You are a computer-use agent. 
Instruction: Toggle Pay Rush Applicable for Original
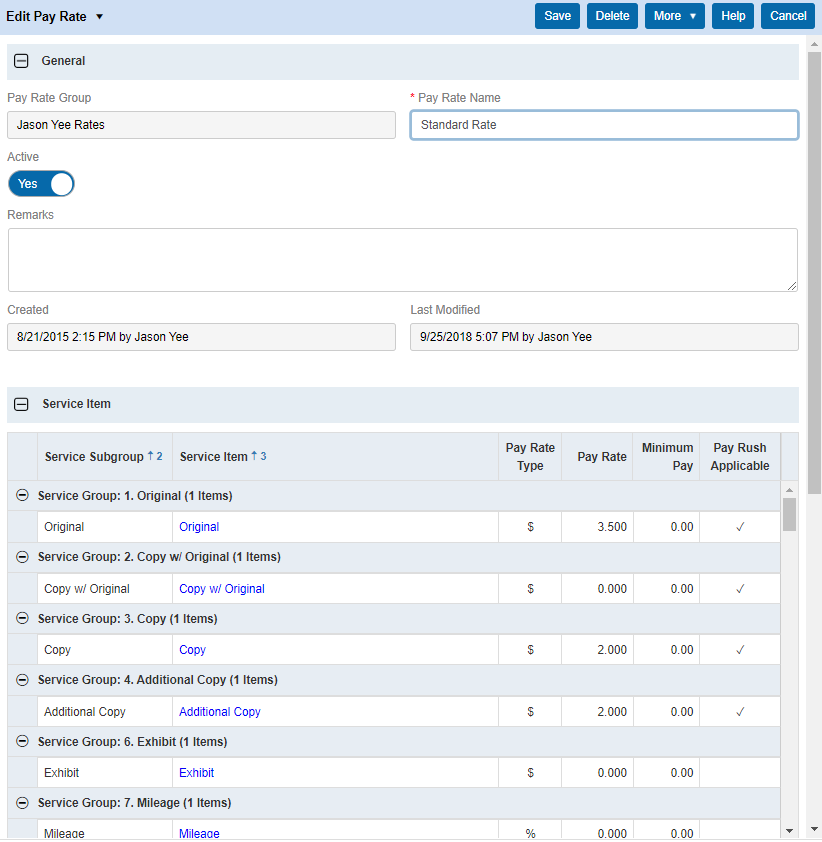click(740, 527)
